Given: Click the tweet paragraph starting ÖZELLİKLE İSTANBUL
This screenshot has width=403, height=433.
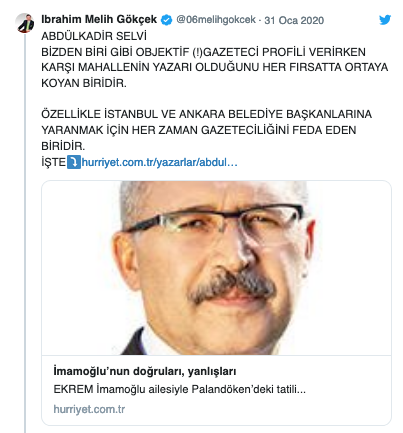Looking at the screenshot, I should (x=206, y=130).
